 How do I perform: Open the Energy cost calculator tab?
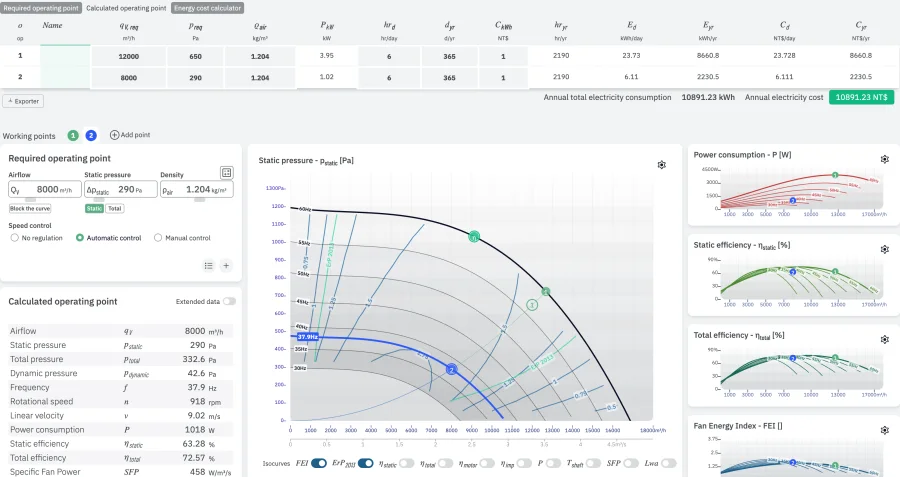click(207, 8)
